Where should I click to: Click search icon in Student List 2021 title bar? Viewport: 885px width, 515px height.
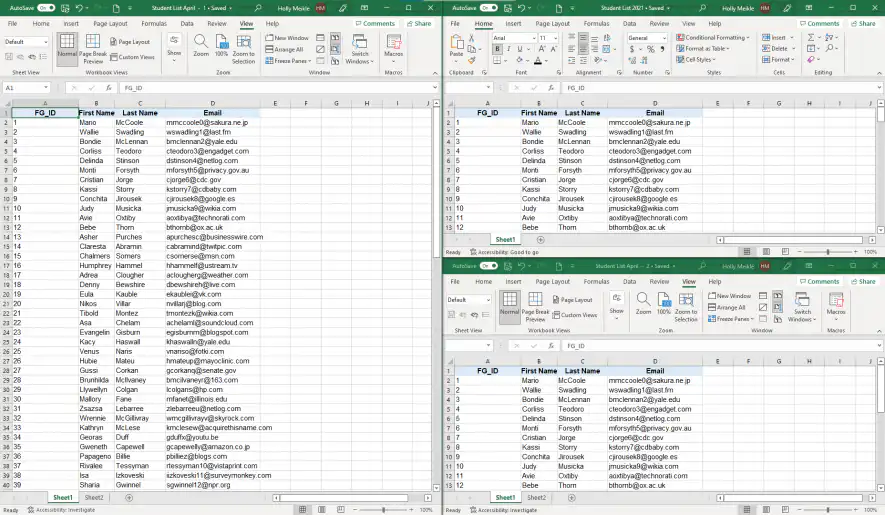[x=702, y=8]
